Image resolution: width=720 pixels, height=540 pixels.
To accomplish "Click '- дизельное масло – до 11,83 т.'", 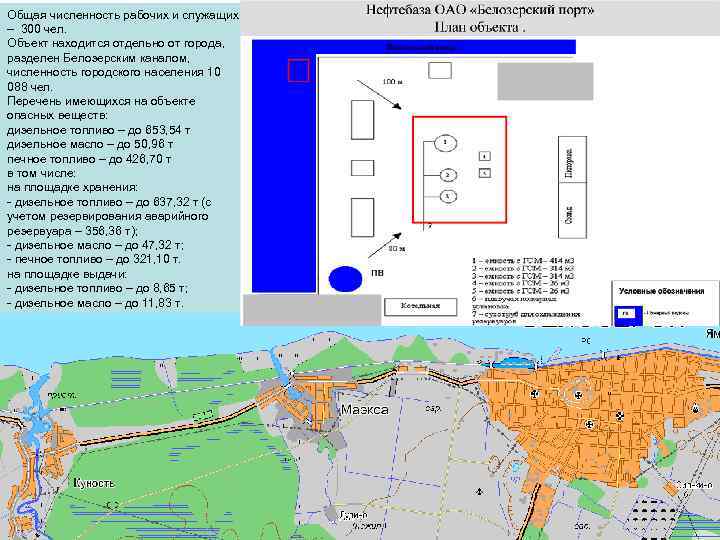I will point(96,304).
